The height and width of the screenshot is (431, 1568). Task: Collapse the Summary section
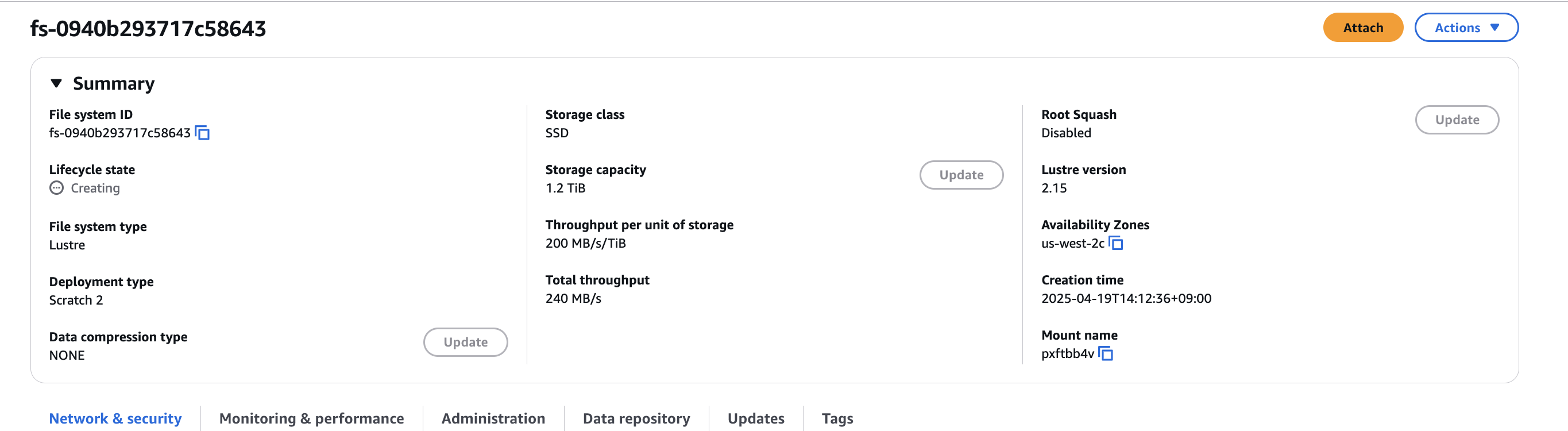pos(56,83)
